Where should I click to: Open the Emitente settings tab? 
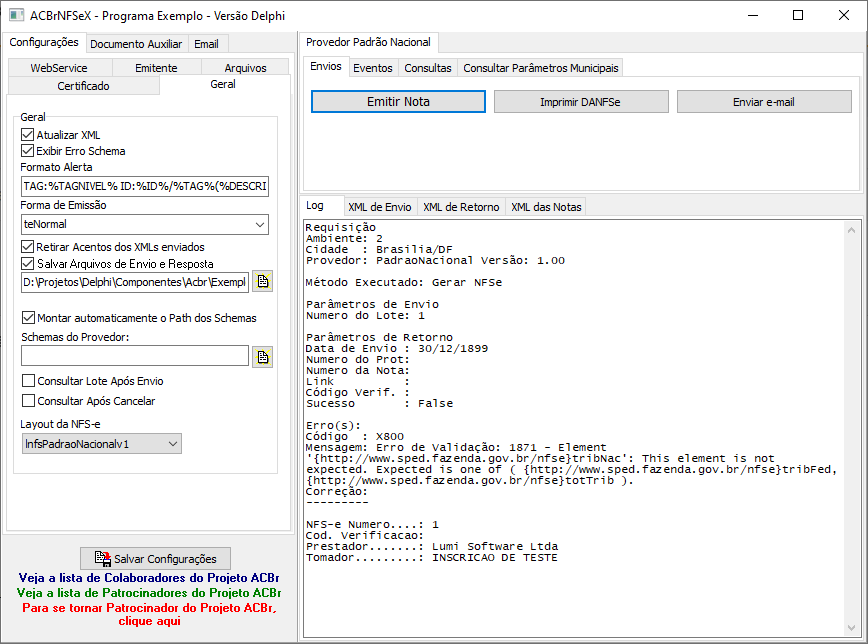click(156, 68)
